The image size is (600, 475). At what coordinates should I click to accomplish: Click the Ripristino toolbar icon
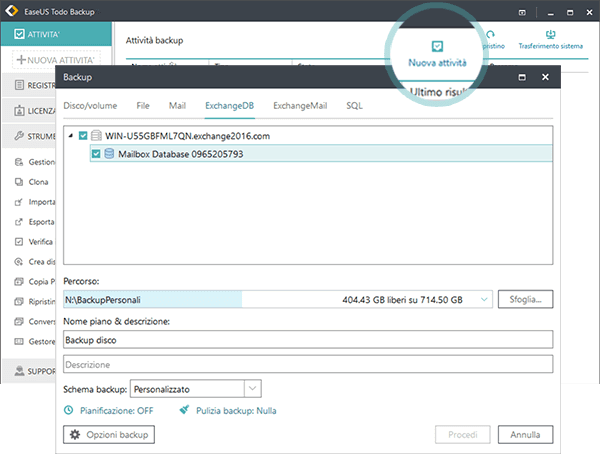click(490, 35)
